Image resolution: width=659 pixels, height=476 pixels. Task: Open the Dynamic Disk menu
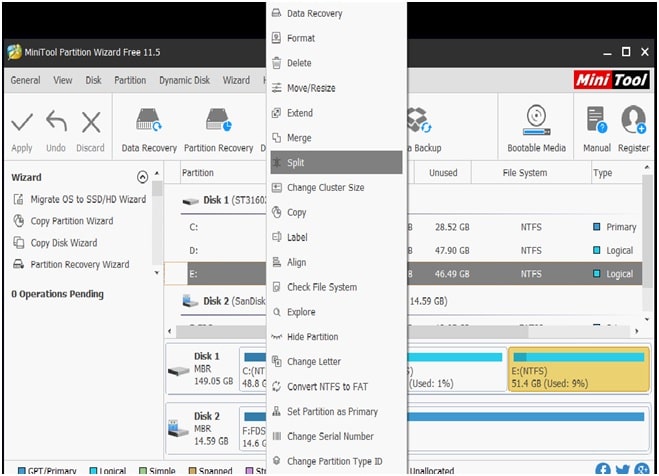click(184, 80)
